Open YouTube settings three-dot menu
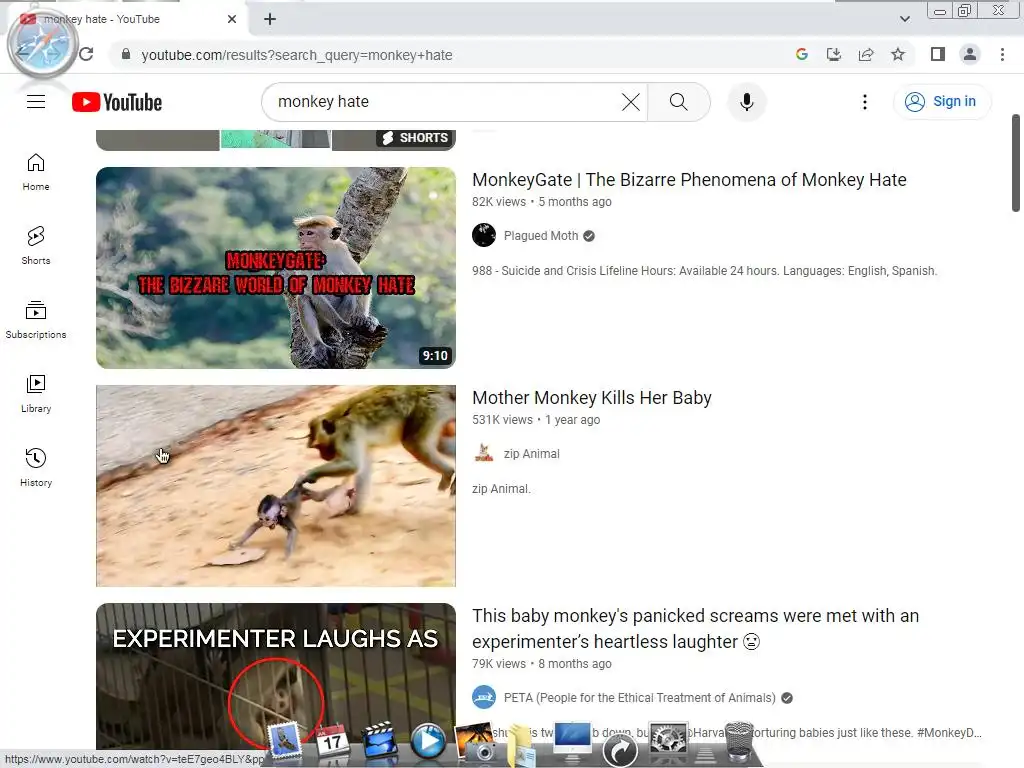 click(x=865, y=102)
